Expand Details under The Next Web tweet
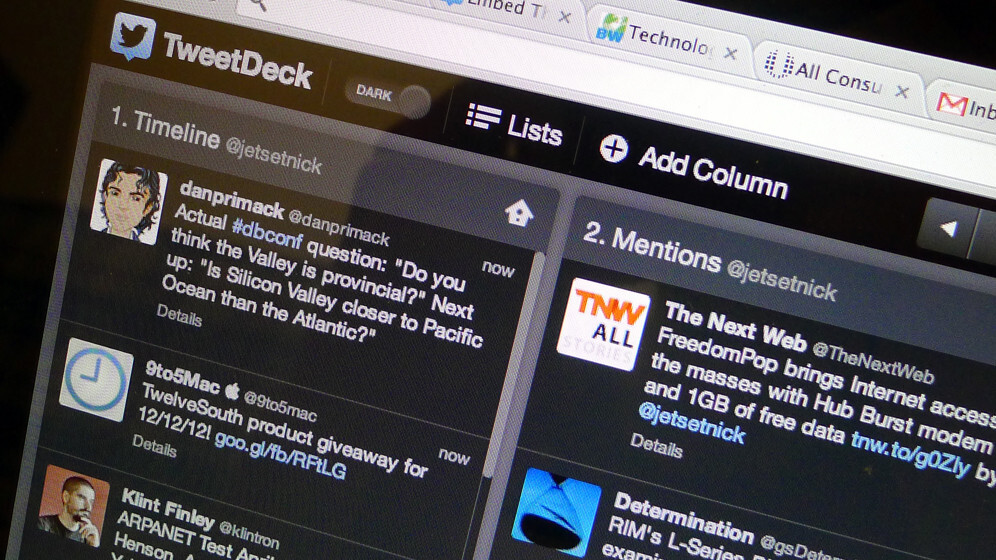The height and width of the screenshot is (560, 996). pyautogui.click(x=655, y=446)
